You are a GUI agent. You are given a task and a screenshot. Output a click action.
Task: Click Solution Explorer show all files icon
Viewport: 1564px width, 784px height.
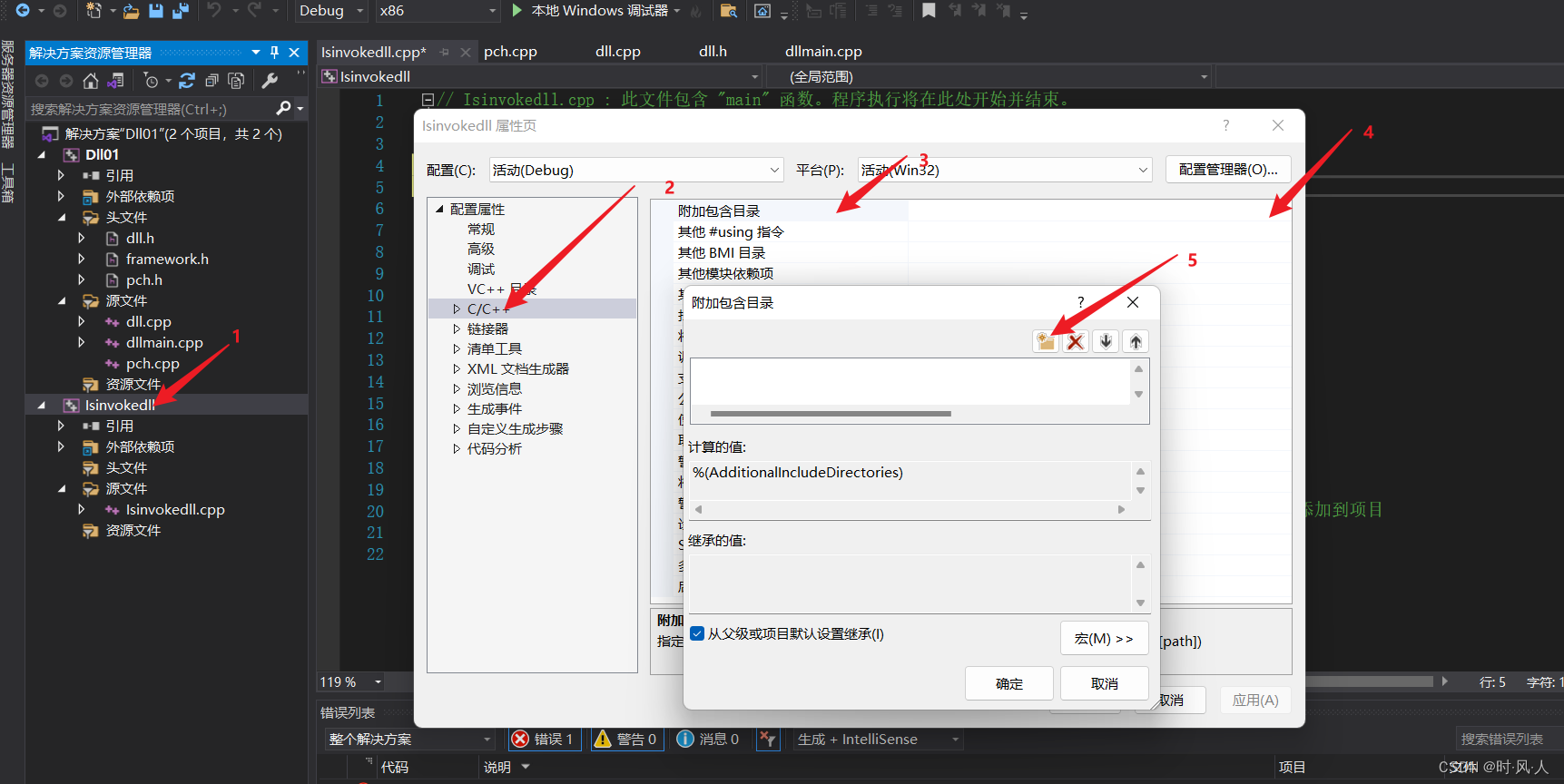[x=236, y=81]
